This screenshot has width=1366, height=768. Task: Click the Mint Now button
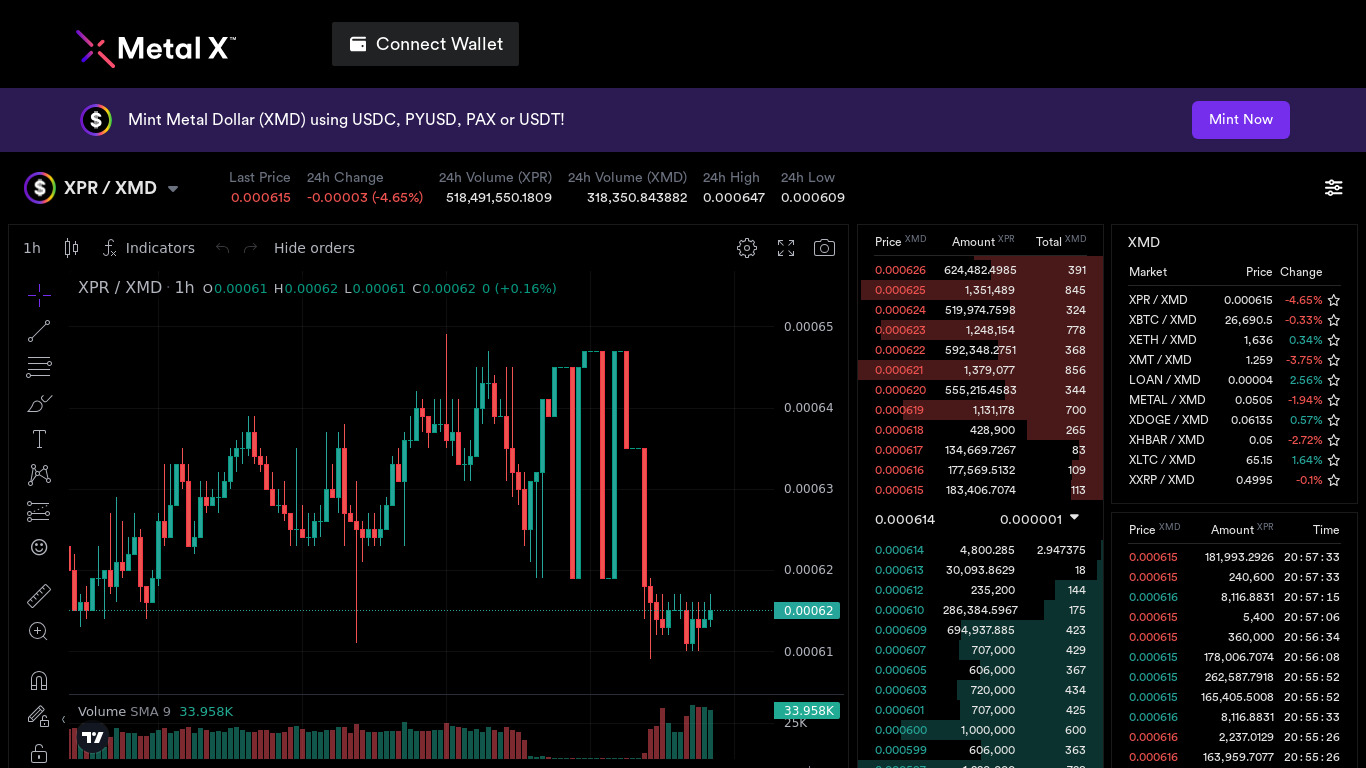coord(1240,120)
